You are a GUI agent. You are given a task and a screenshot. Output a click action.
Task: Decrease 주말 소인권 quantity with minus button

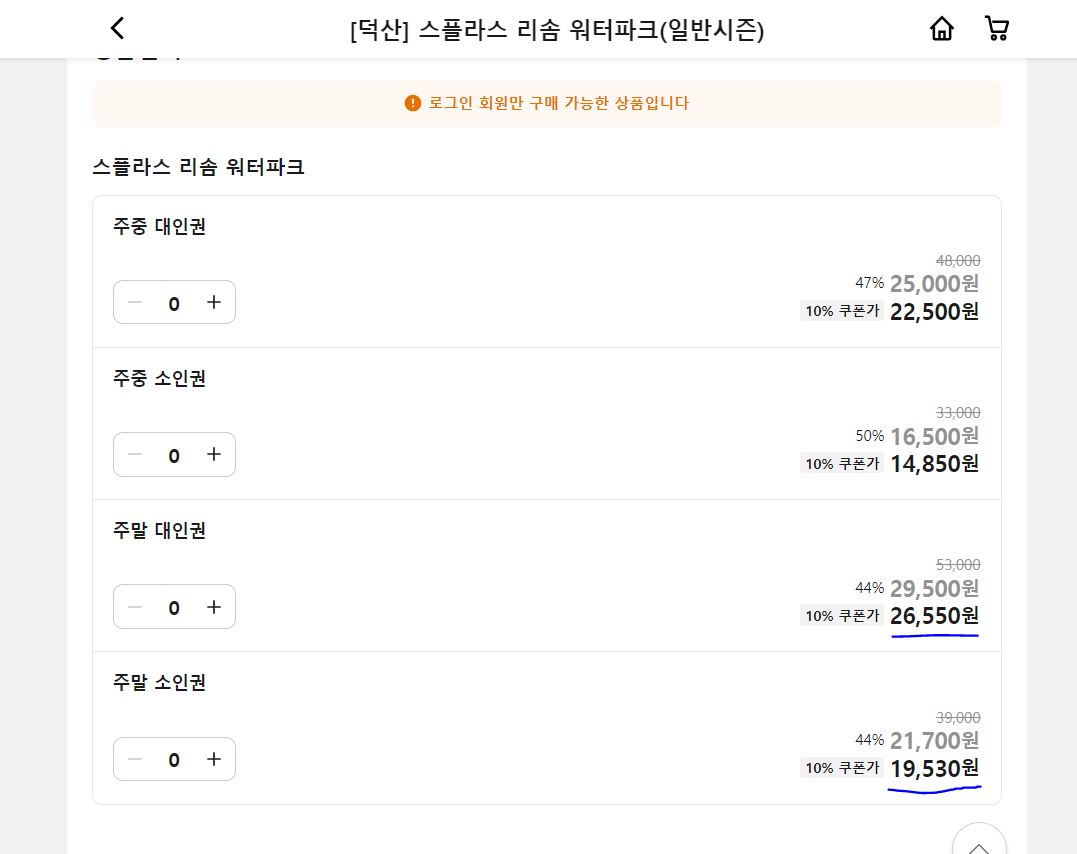pos(135,759)
